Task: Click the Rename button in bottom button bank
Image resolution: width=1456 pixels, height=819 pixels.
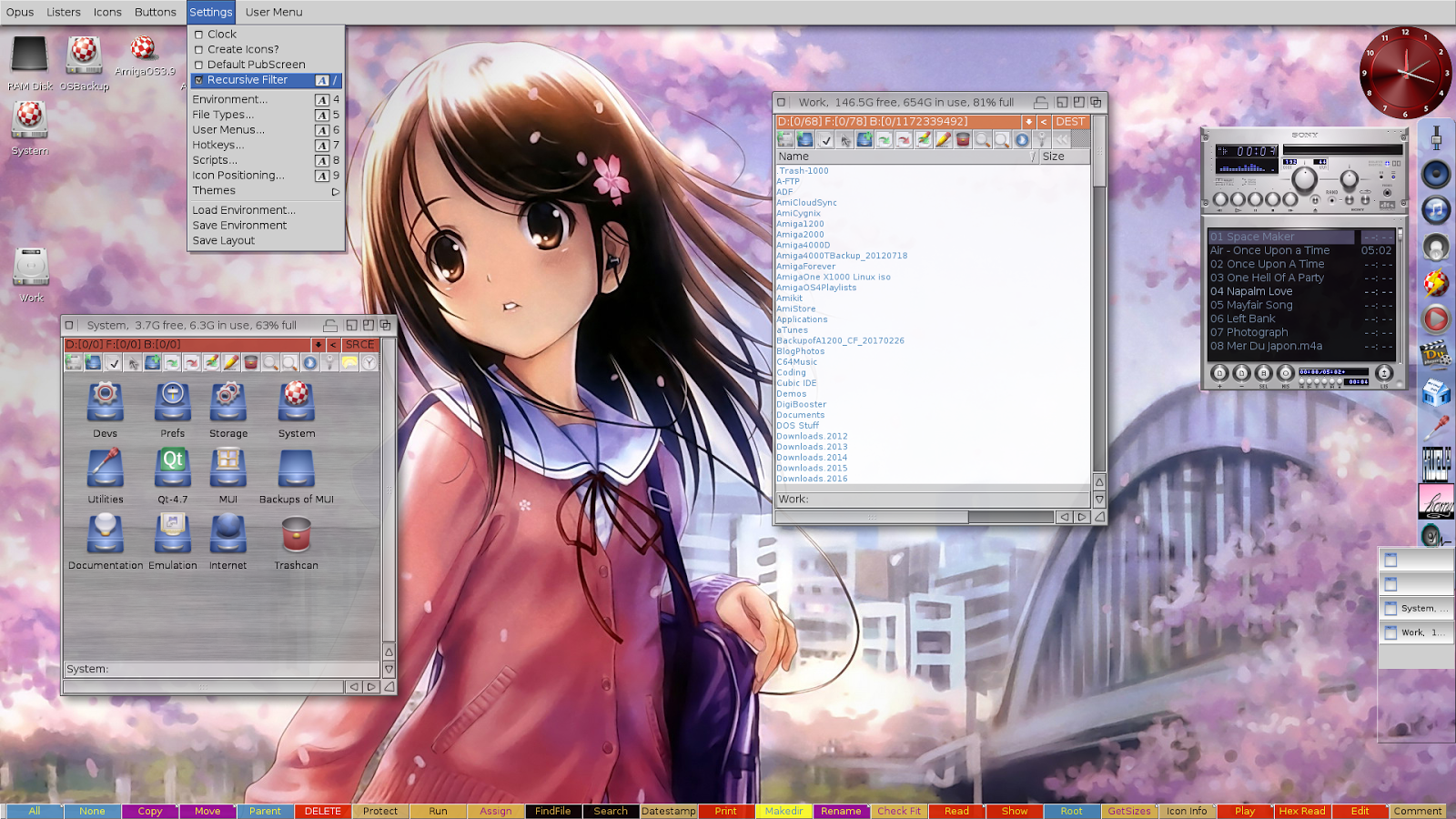Action: point(841,811)
